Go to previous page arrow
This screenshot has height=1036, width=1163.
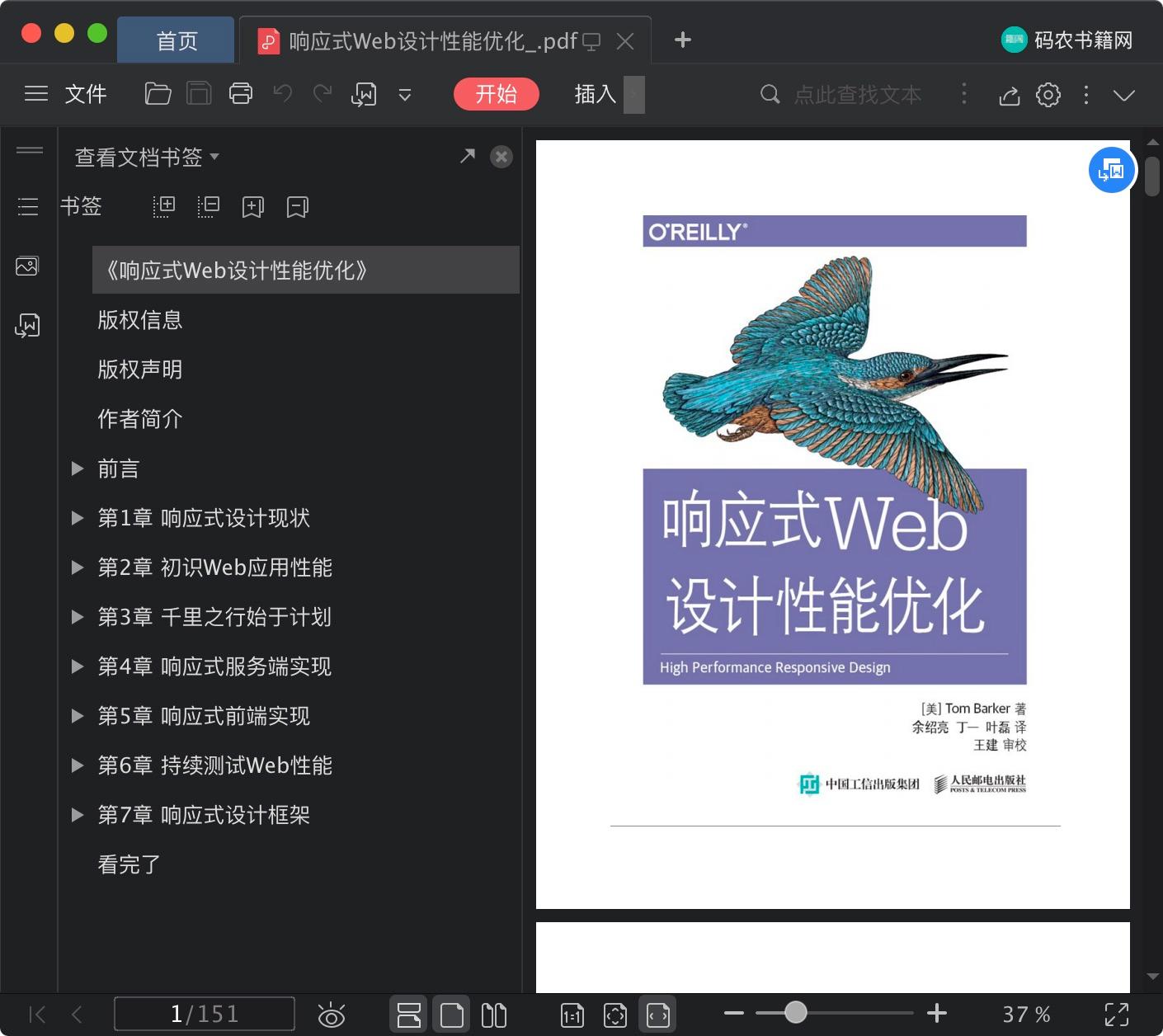click(x=77, y=1015)
